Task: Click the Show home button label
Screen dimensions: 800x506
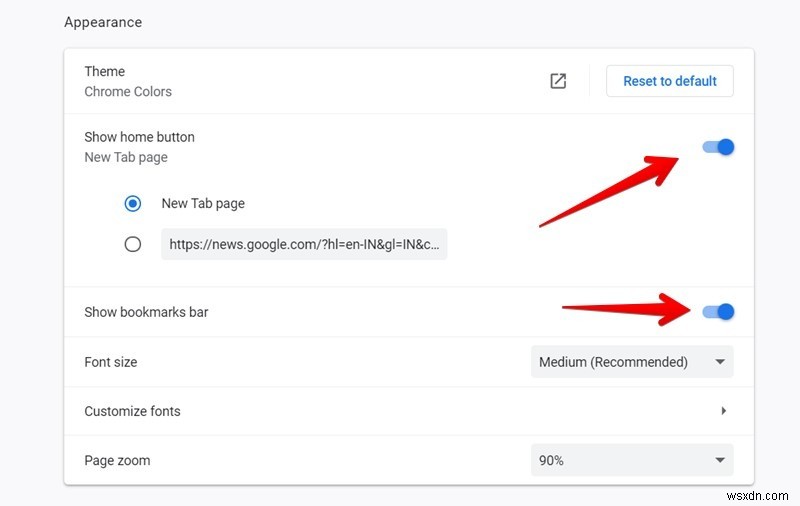Action: [139, 137]
